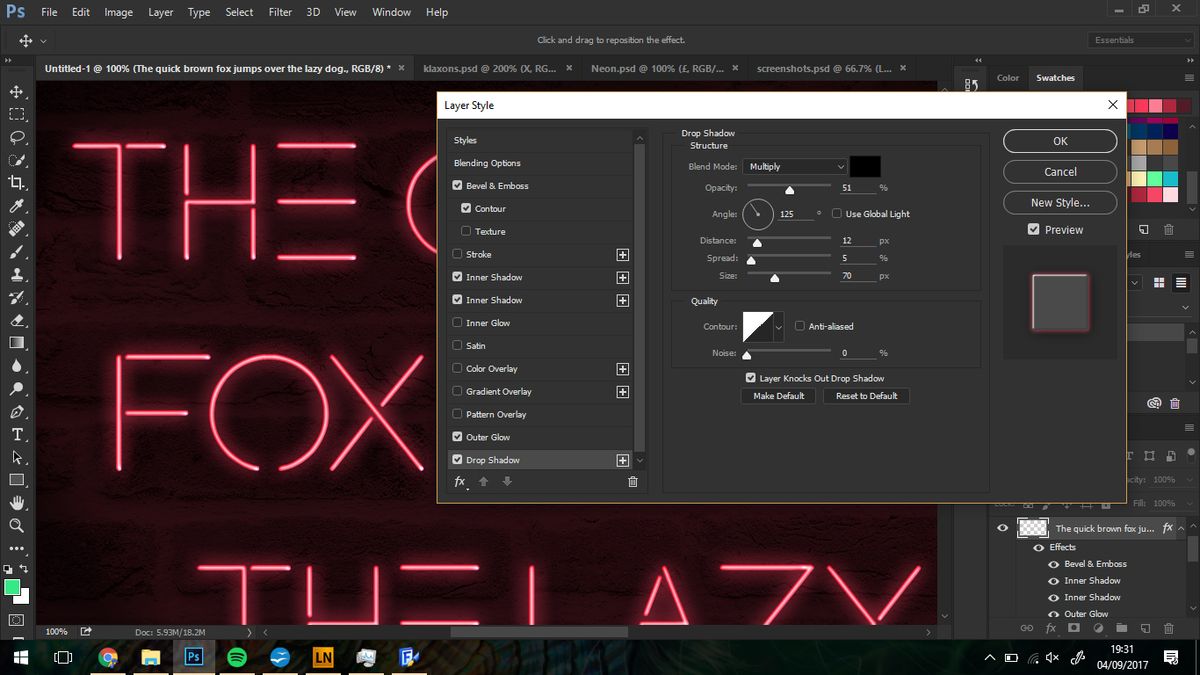Screen dimensions: 1200x675
Task: Open the Filter menu
Action: click(x=279, y=12)
